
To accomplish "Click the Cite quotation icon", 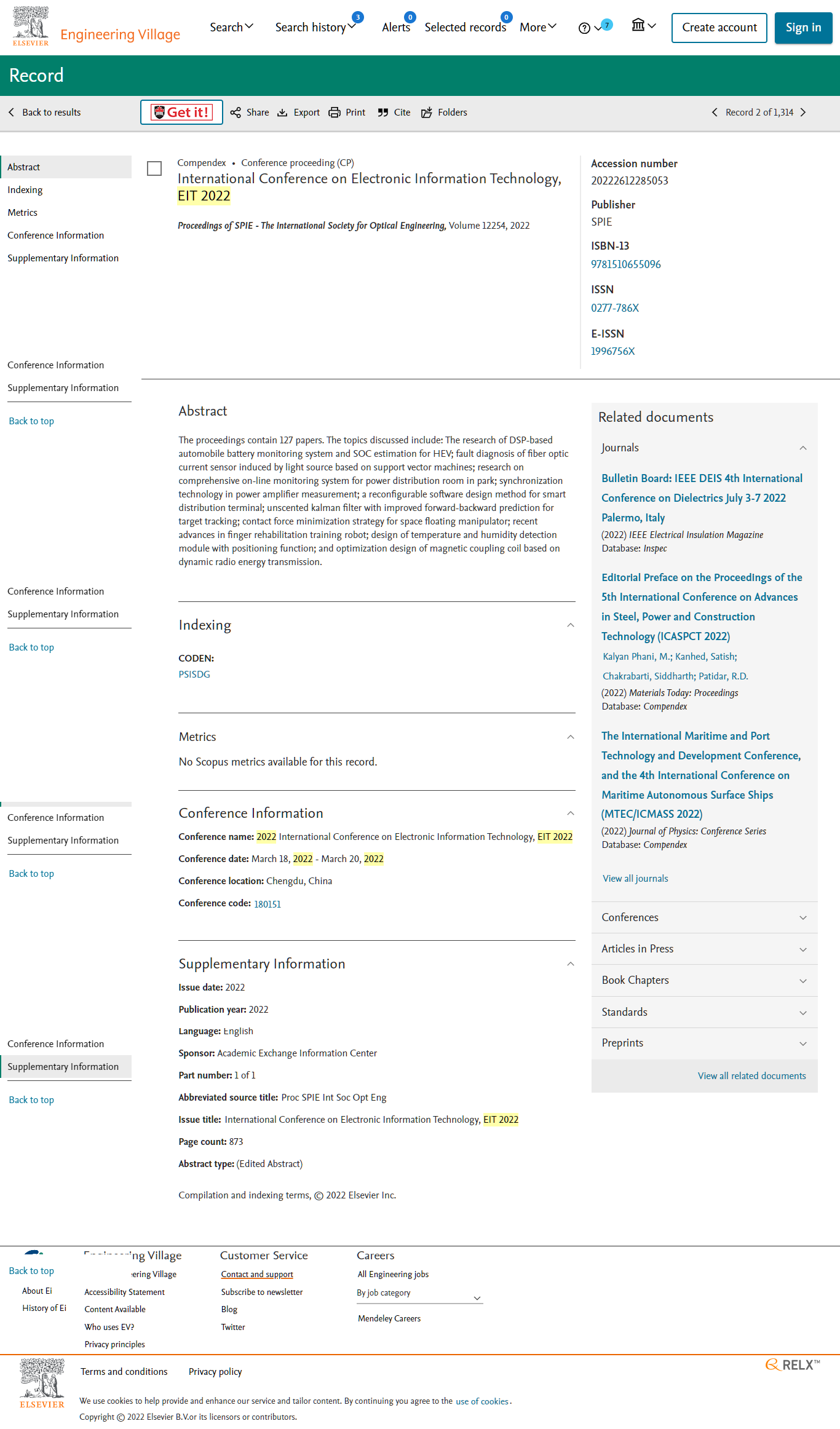I will (x=383, y=113).
